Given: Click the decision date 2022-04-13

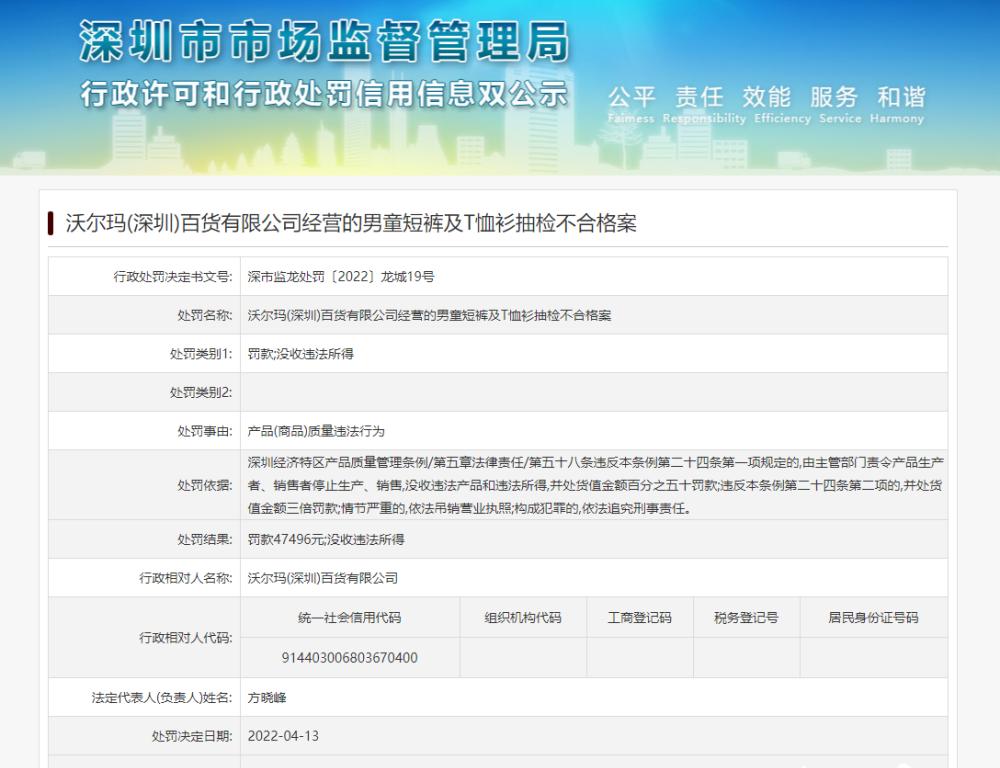Looking at the screenshot, I should point(283,736).
